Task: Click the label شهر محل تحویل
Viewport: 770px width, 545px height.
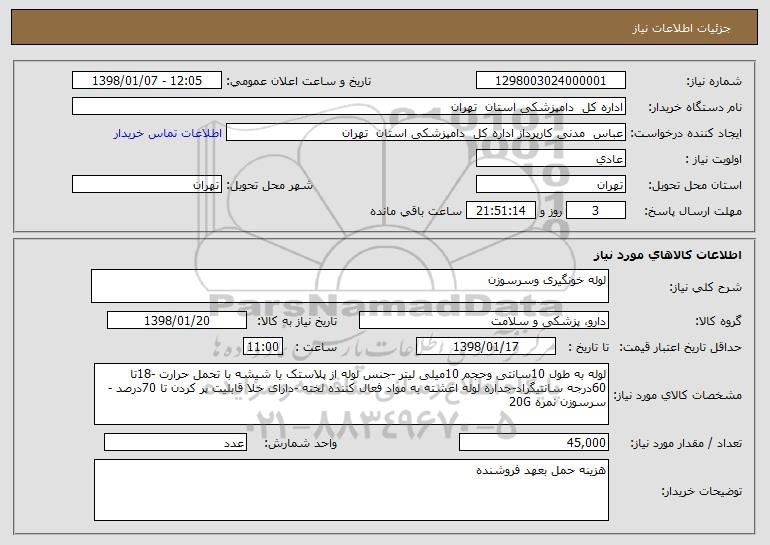Action: click(x=269, y=185)
